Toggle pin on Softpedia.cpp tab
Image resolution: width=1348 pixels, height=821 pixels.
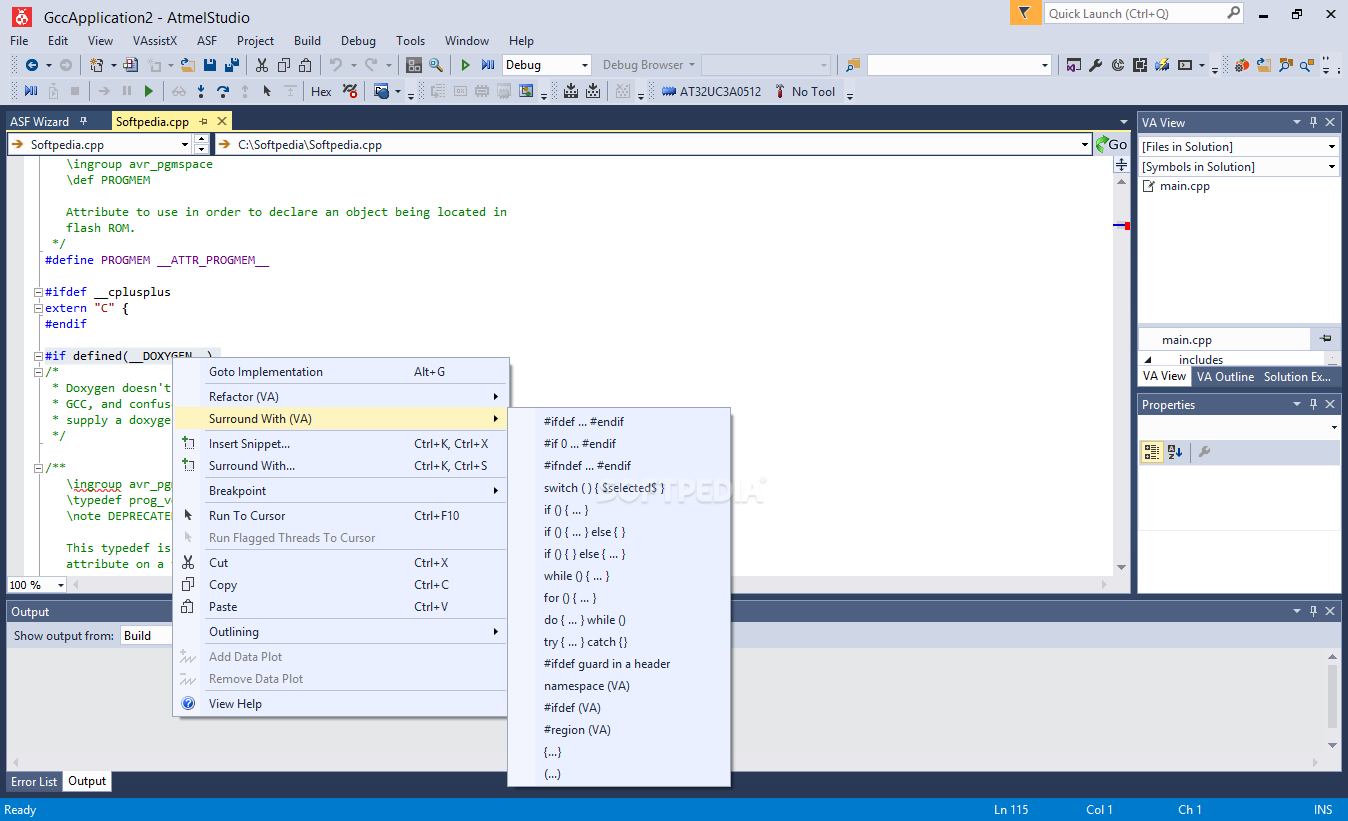(203, 121)
